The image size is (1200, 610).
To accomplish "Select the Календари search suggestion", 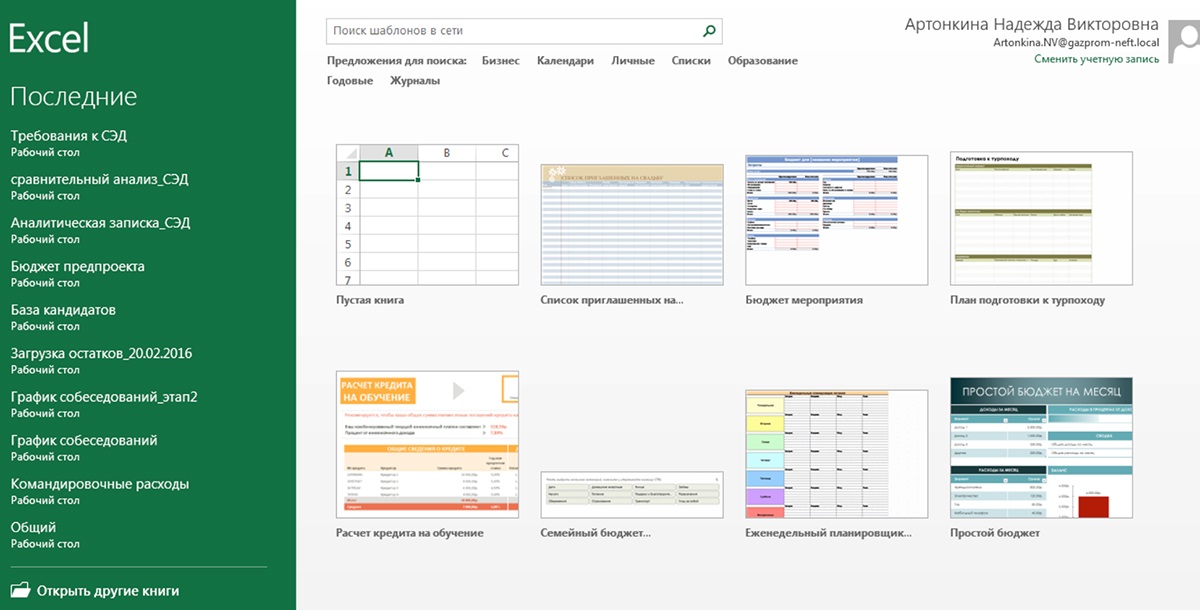I will (565, 61).
